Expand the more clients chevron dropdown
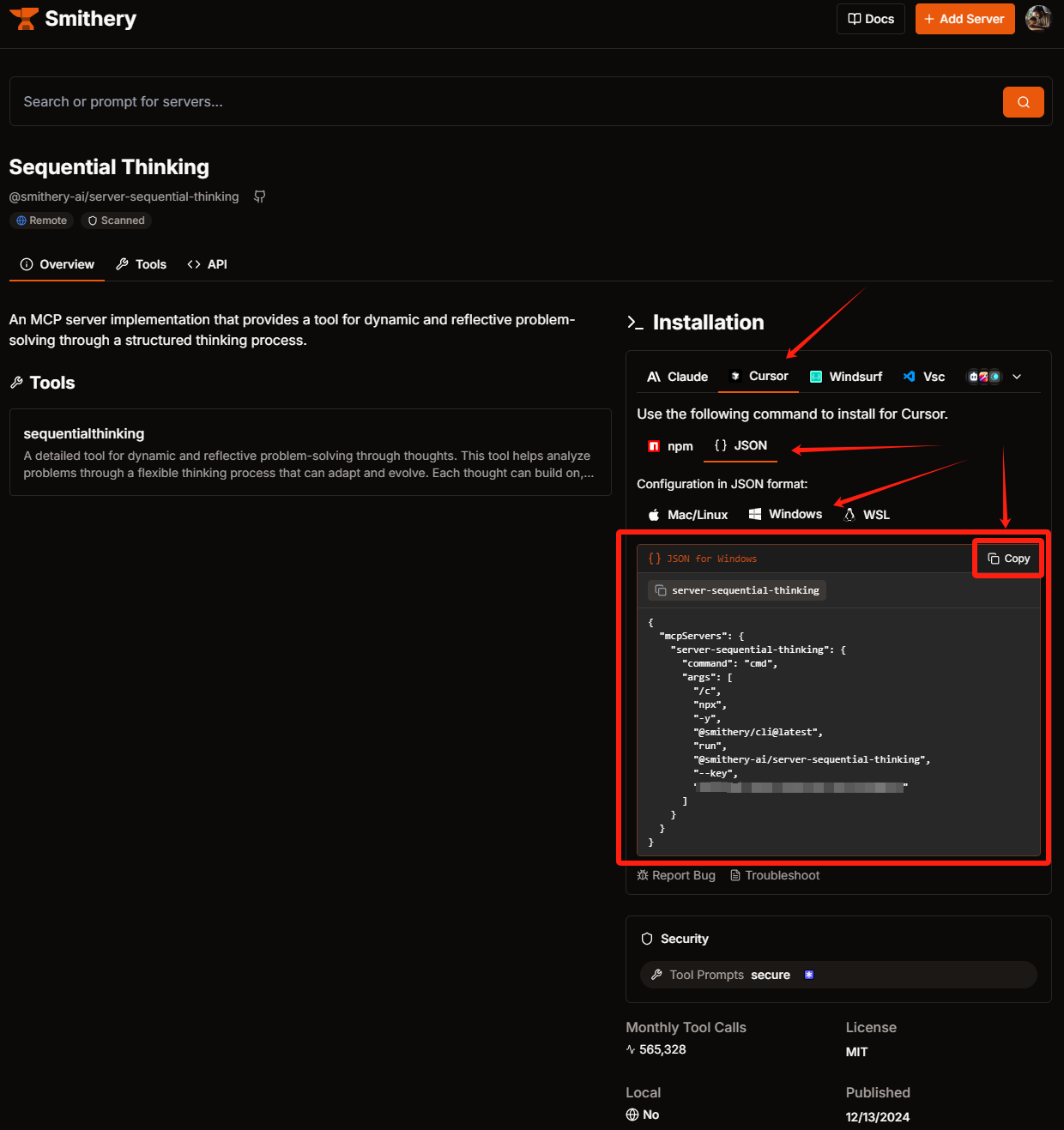 (1017, 377)
